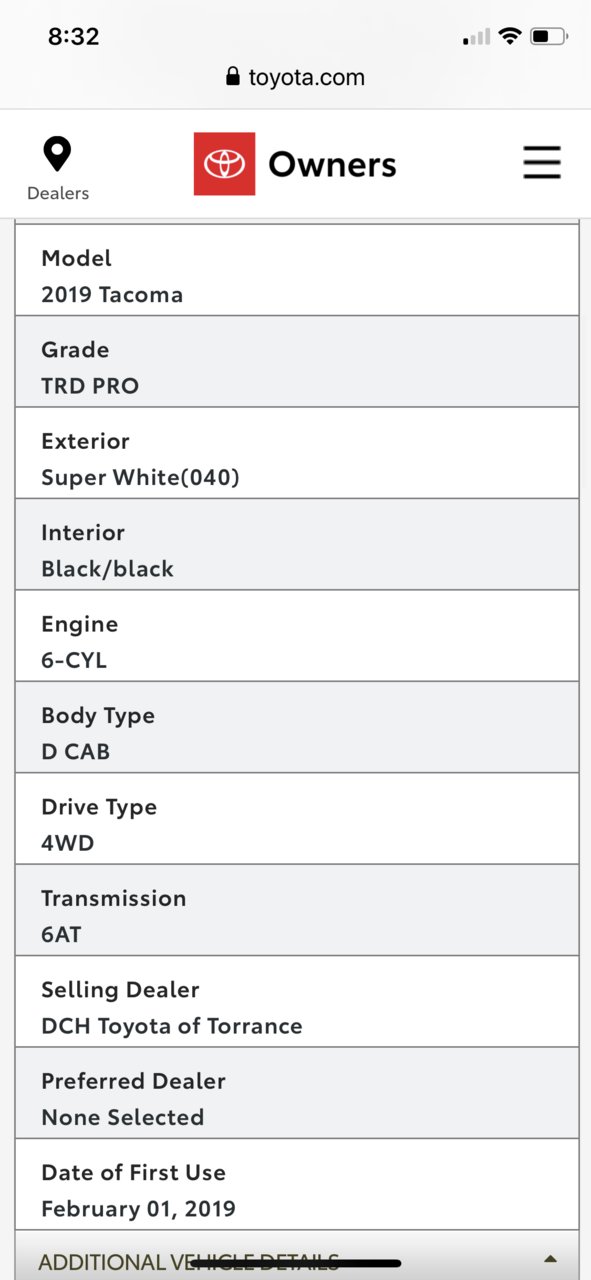Open the hamburger menu icon
Screen dimensions: 591x1280
pyautogui.click(x=541, y=163)
